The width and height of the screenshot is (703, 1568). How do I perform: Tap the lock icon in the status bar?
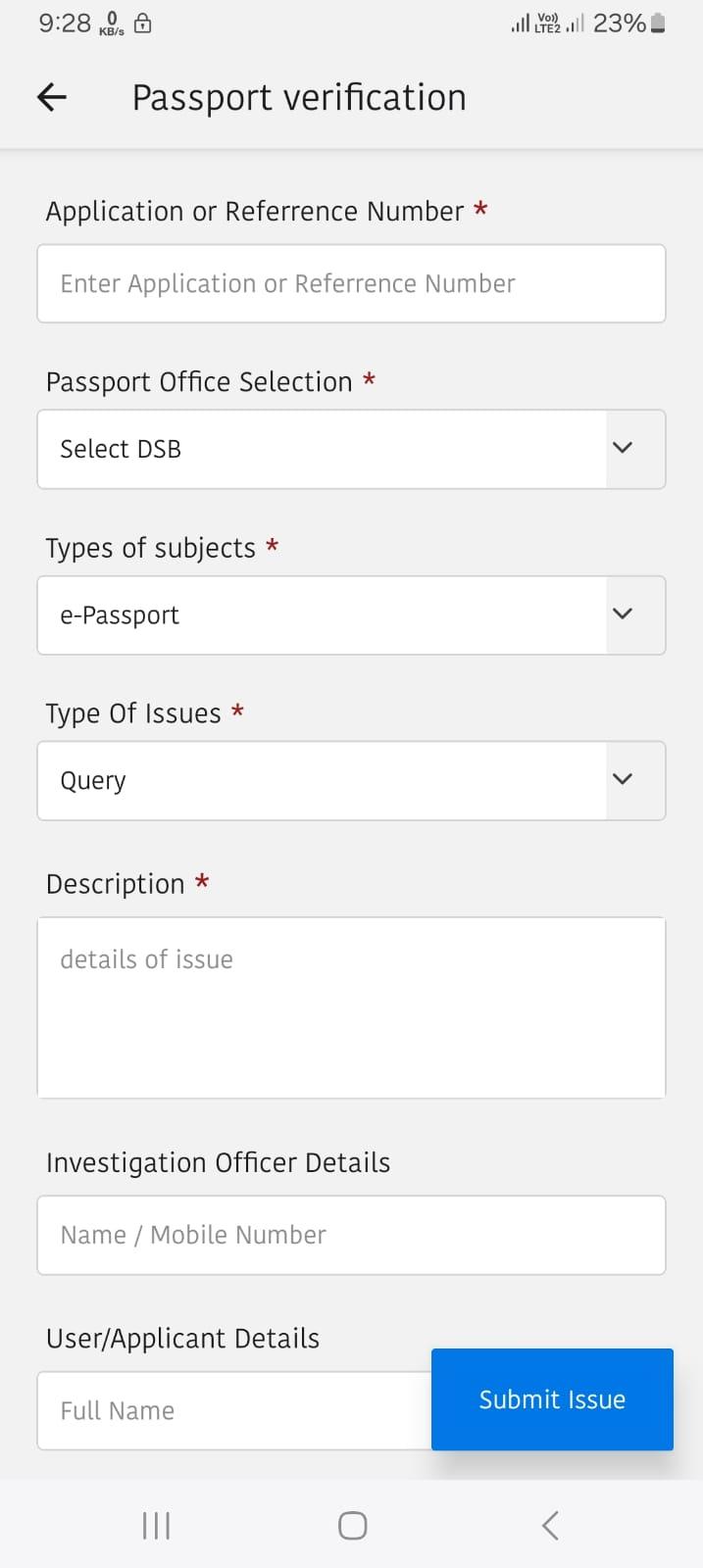(142, 23)
